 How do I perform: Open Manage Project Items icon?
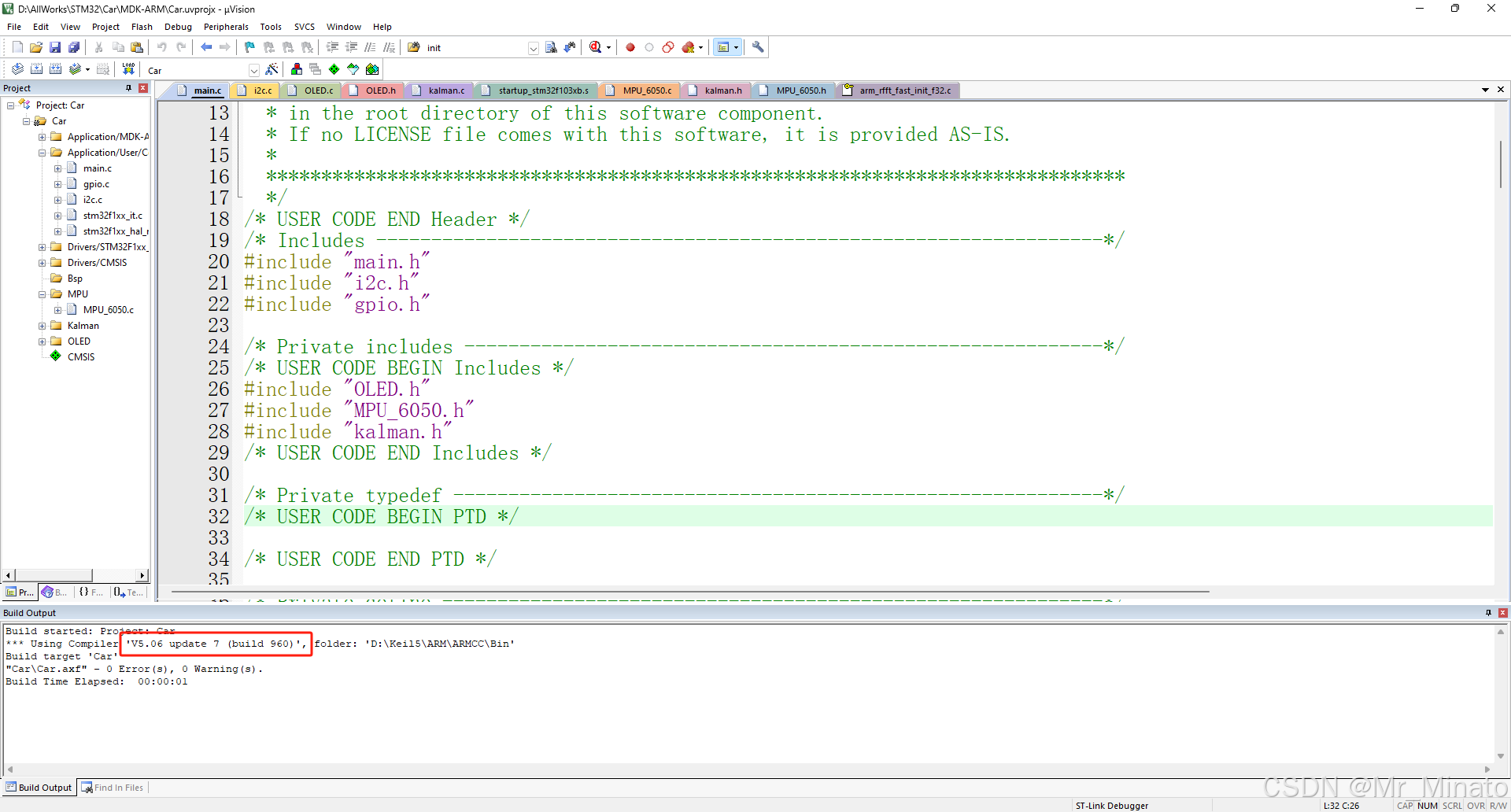tap(297, 69)
